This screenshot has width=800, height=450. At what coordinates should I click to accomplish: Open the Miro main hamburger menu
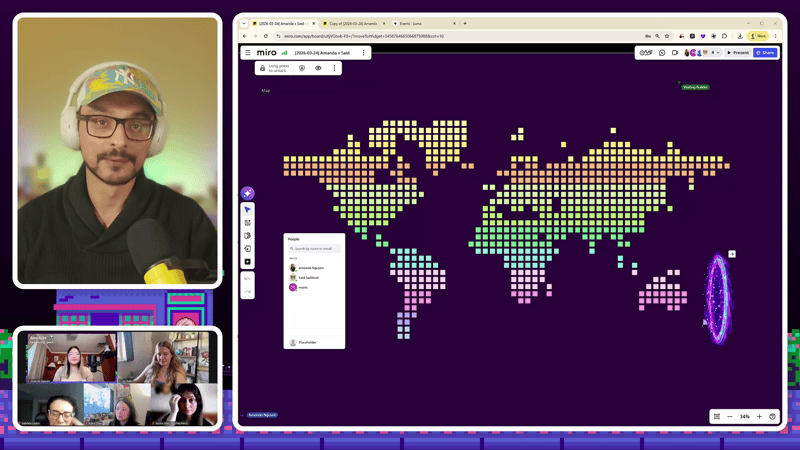pos(248,53)
